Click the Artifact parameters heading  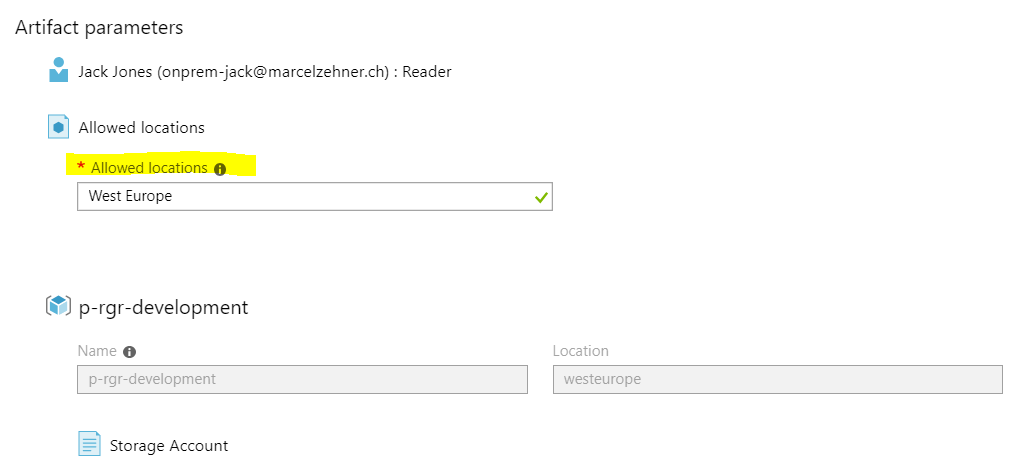click(x=99, y=27)
